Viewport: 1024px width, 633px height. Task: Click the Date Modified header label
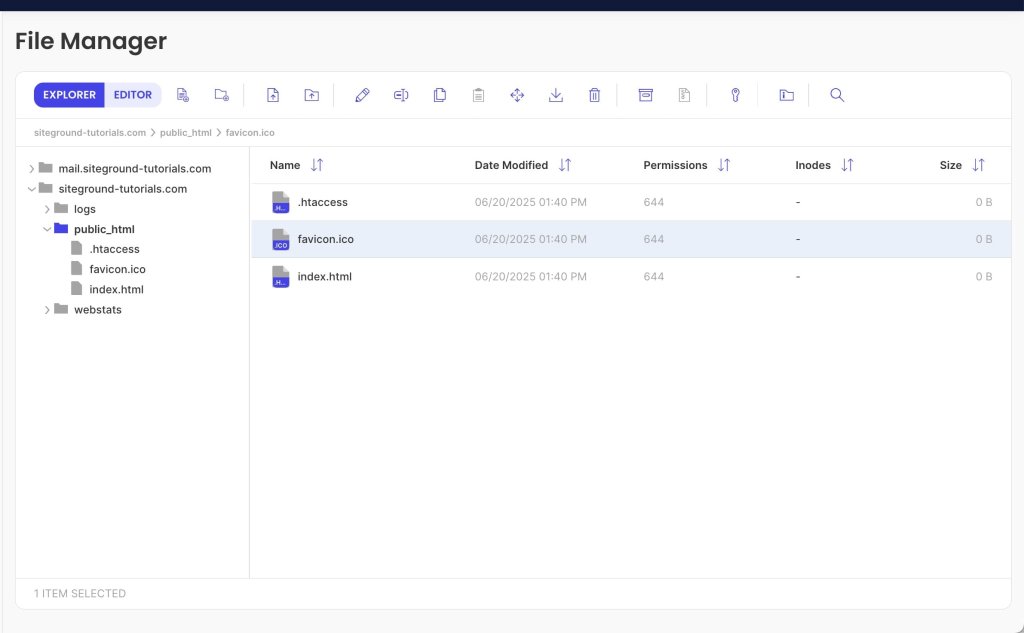click(511, 165)
